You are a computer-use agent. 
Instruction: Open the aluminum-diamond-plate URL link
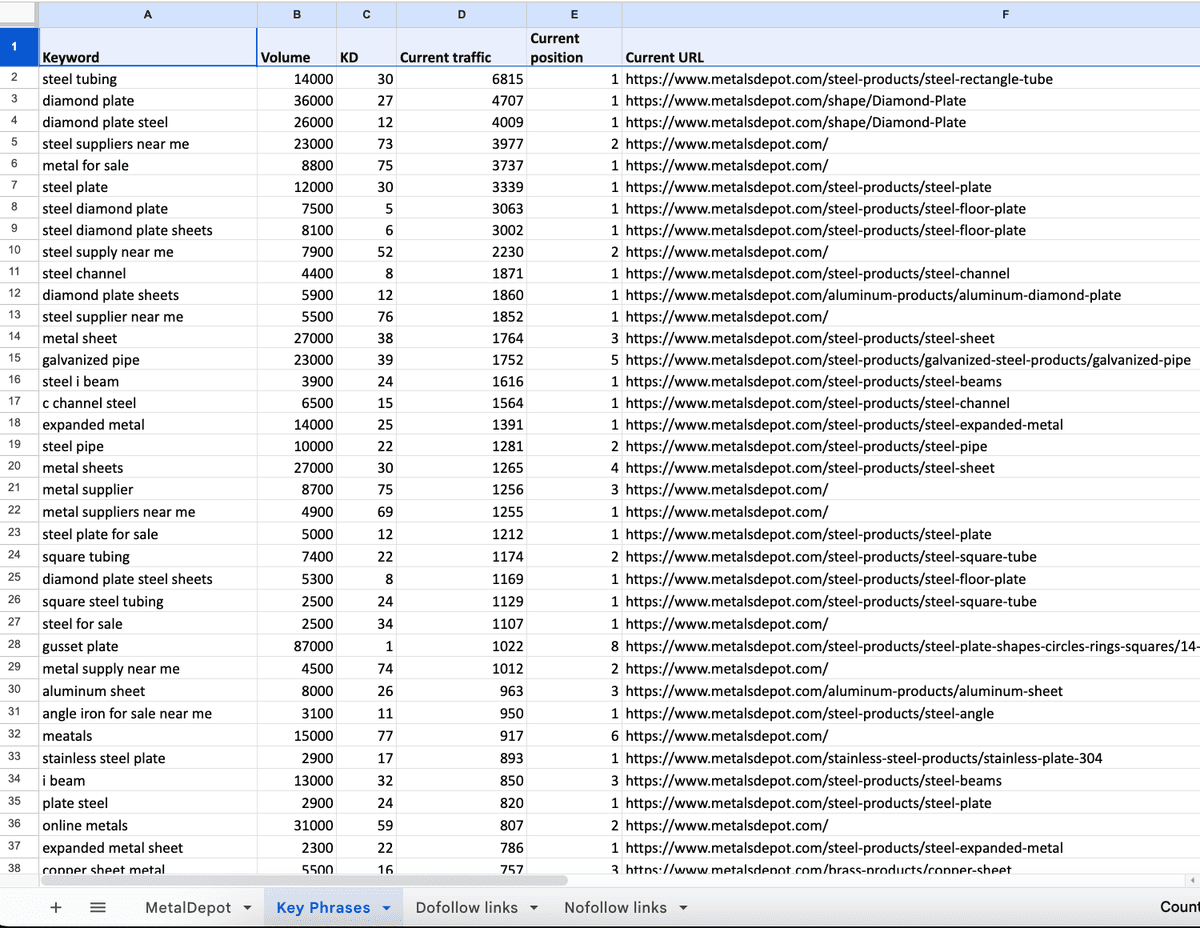pos(873,295)
